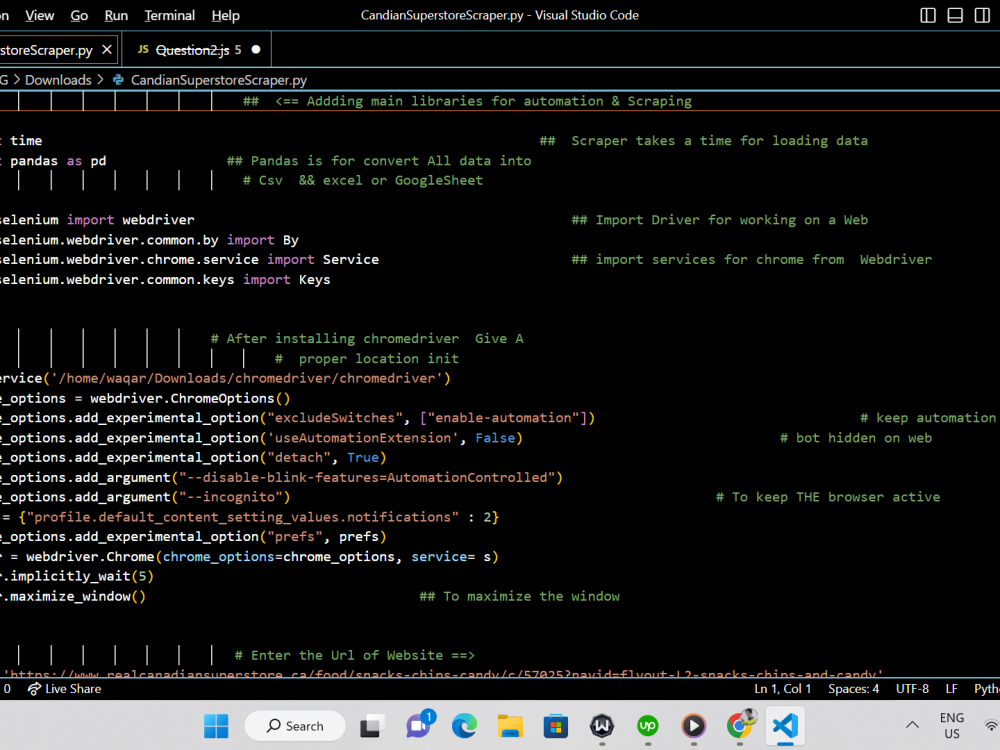Image resolution: width=1000 pixels, height=750 pixels.
Task: Open the Windows Start menu
Action: click(x=216, y=726)
